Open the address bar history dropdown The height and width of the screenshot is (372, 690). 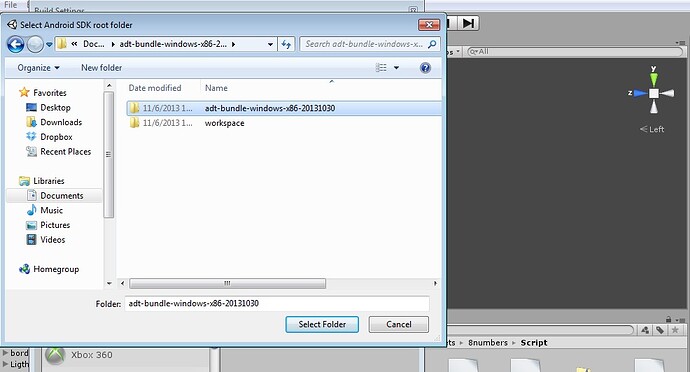click(x=270, y=44)
